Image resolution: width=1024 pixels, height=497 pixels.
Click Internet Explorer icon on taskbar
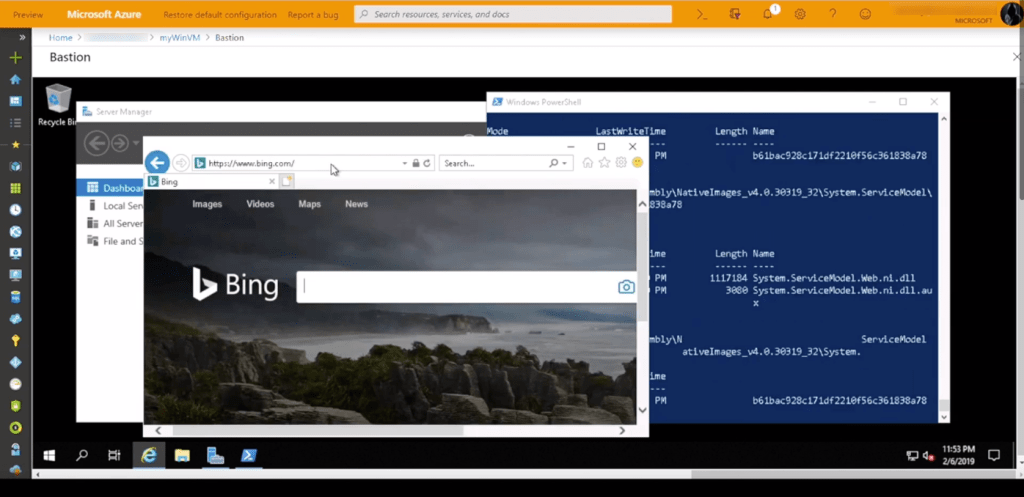click(149, 455)
